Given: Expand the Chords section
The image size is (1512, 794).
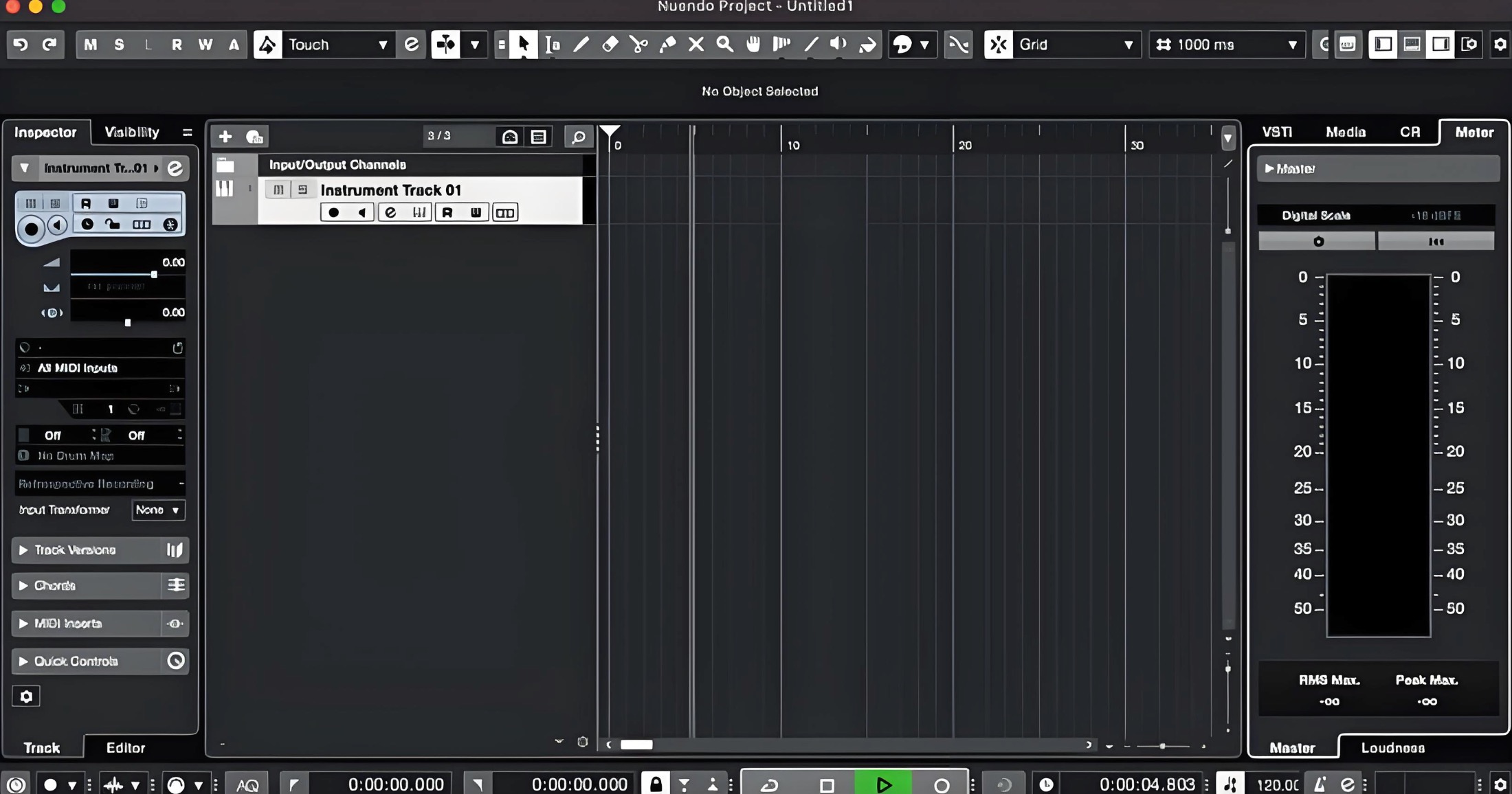Looking at the screenshot, I should click(x=23, y=586).
